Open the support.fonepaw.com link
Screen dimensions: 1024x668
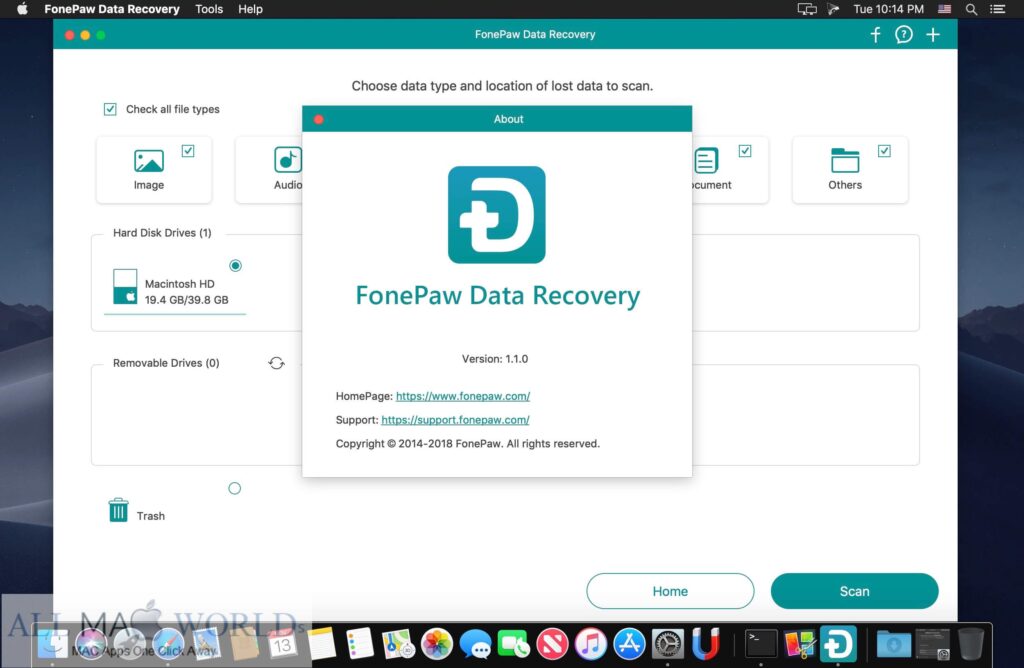[455, 420]
